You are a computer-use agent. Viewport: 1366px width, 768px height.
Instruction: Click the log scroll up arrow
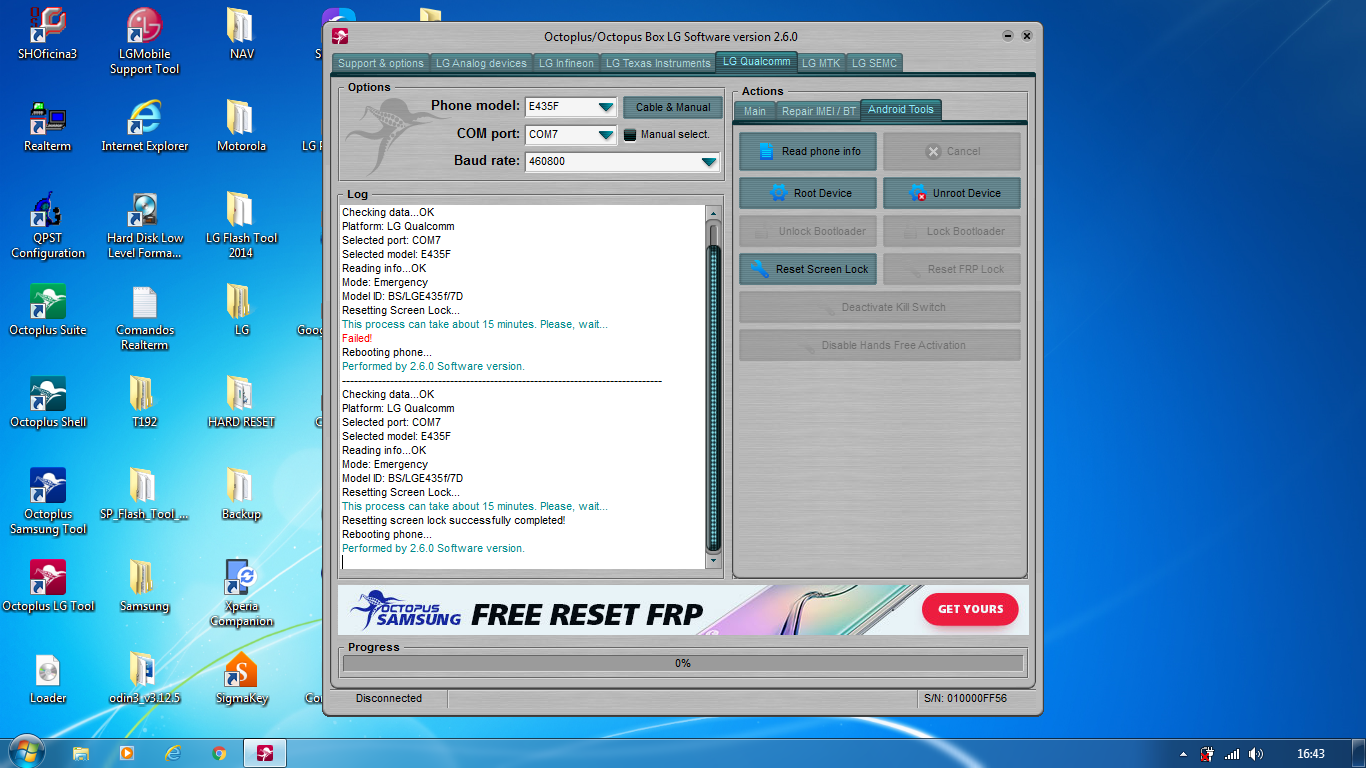pos(714,213)
